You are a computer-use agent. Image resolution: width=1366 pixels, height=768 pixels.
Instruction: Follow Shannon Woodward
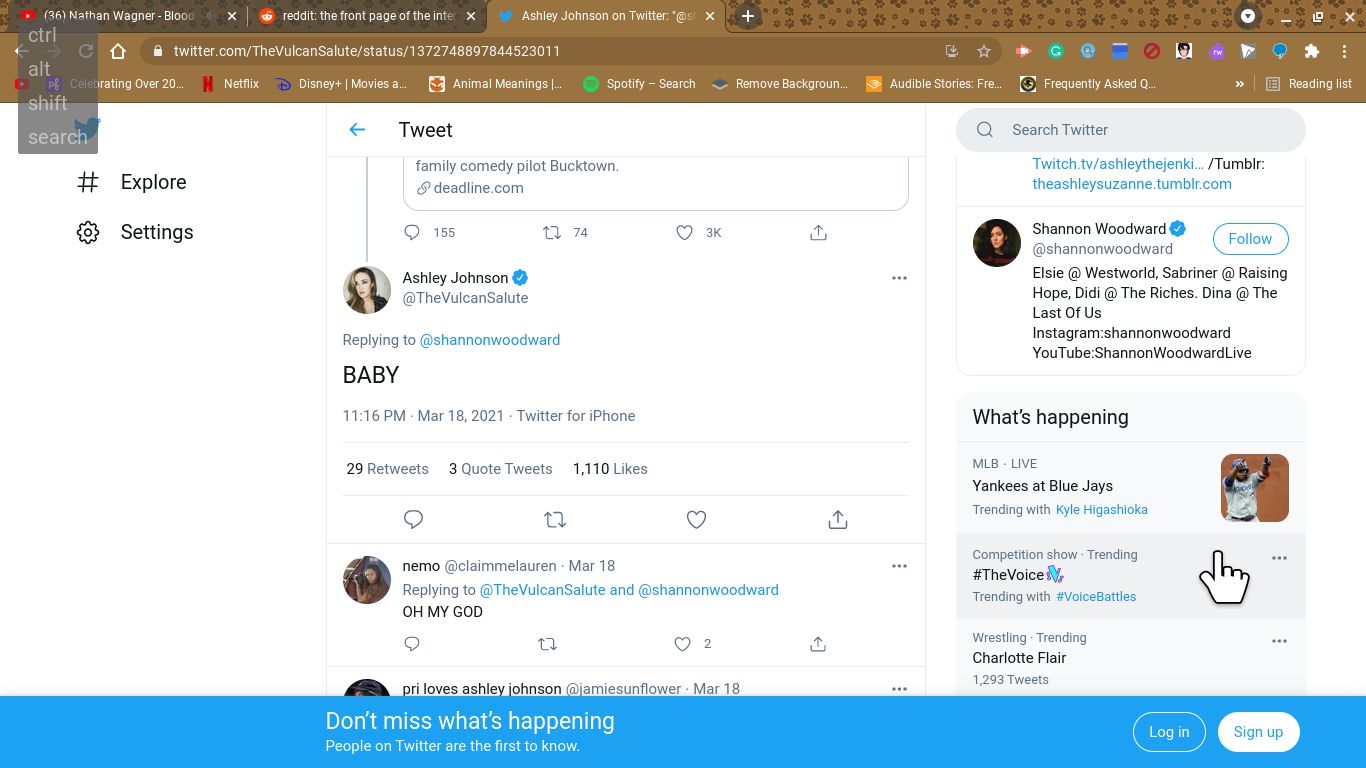tap(1250, 239)
